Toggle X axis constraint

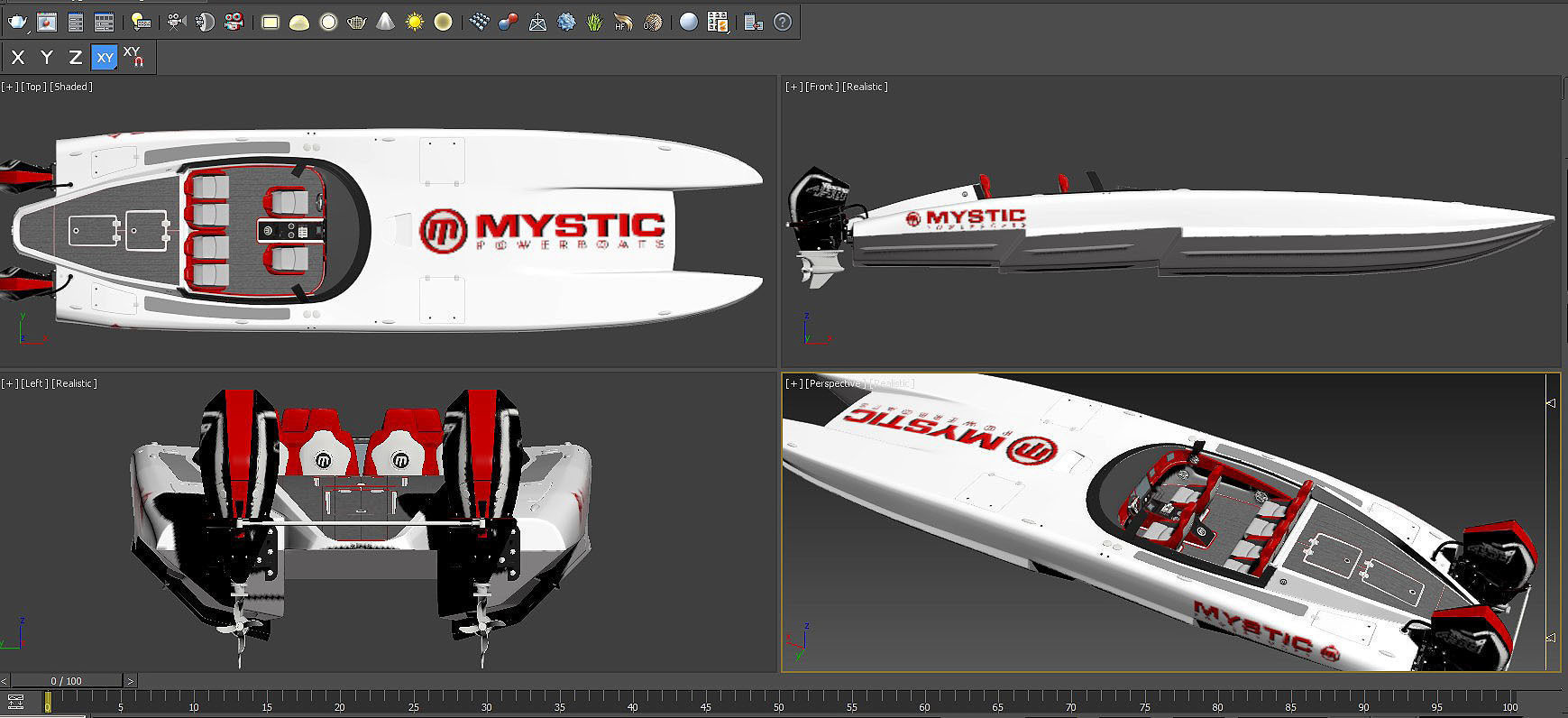17,58
